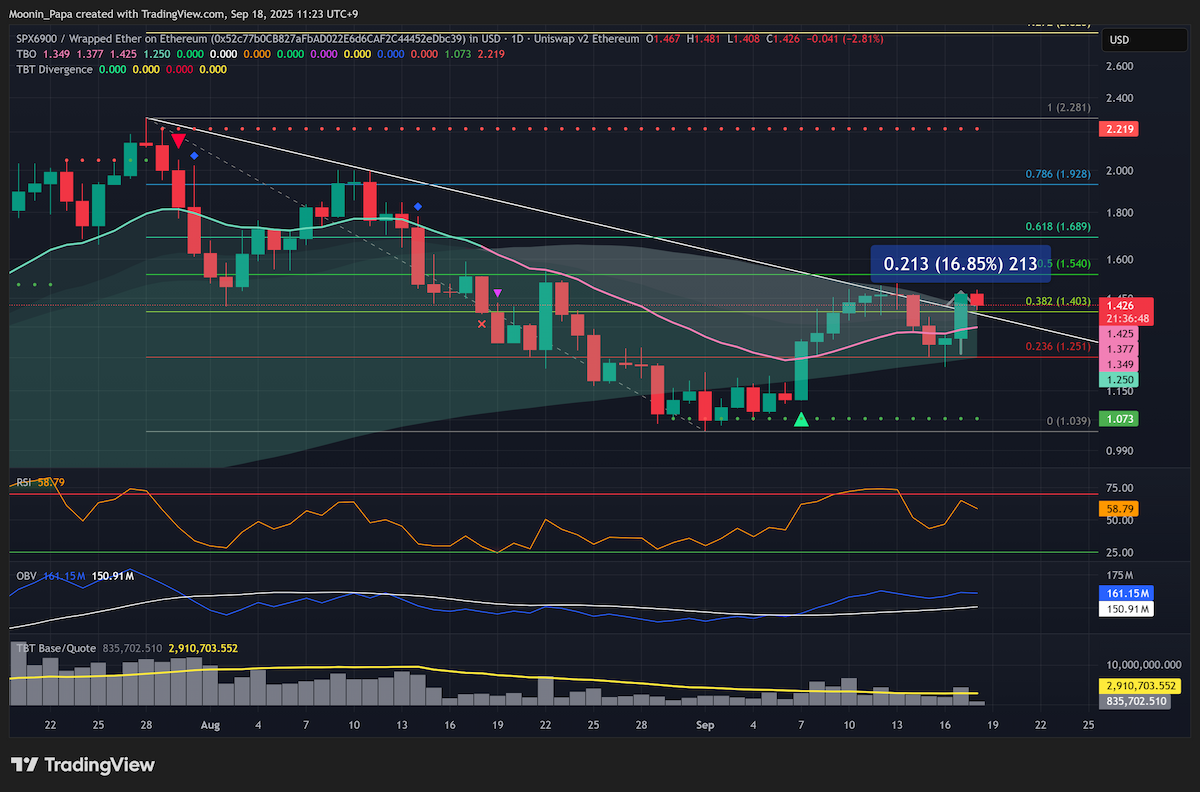Select the blue diamond marker near Aug 13
Image resolution: width=1200 pixels, height=792 pixels.
(418, 206)
